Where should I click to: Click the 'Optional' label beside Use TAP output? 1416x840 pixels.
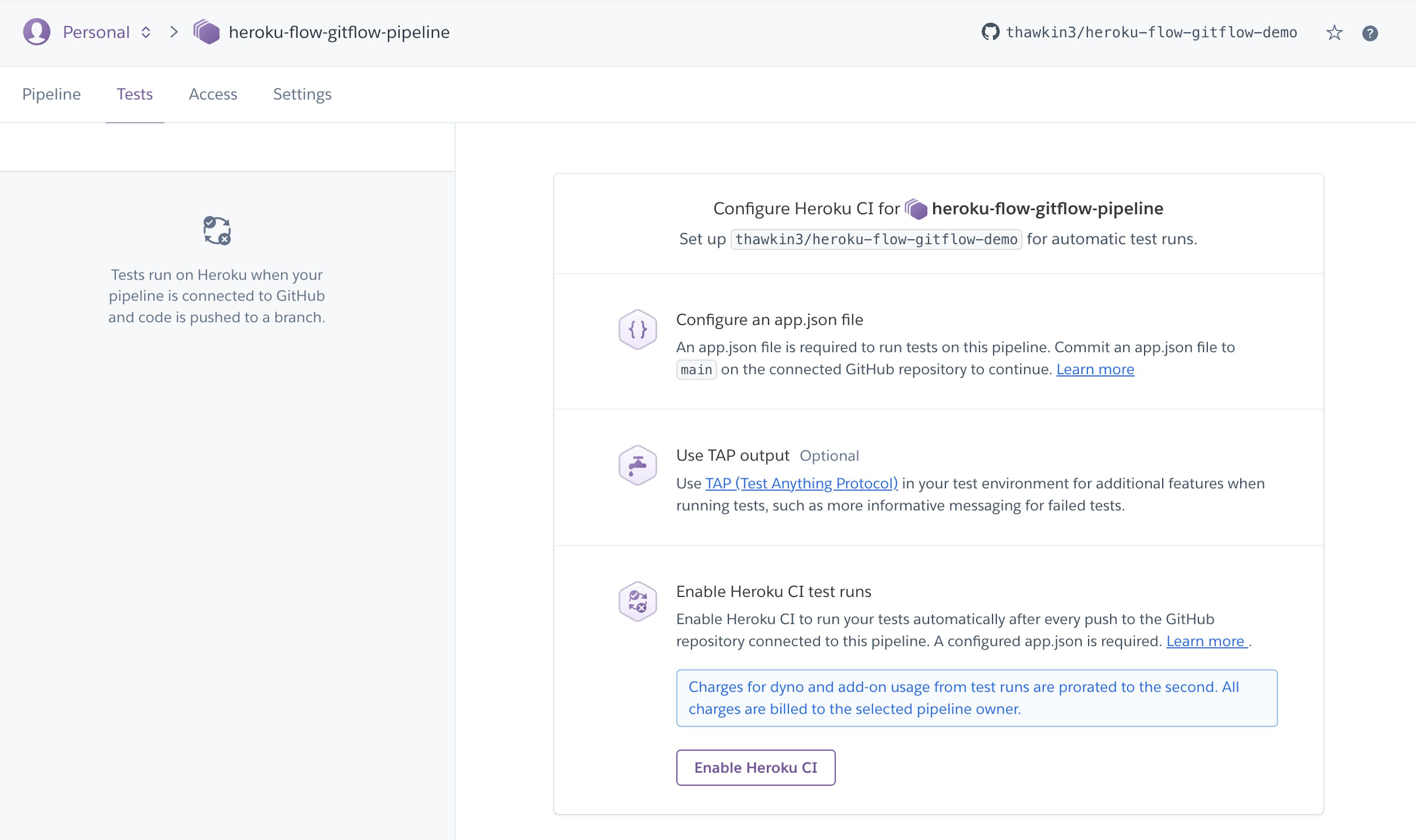click(x=829, y=456)
